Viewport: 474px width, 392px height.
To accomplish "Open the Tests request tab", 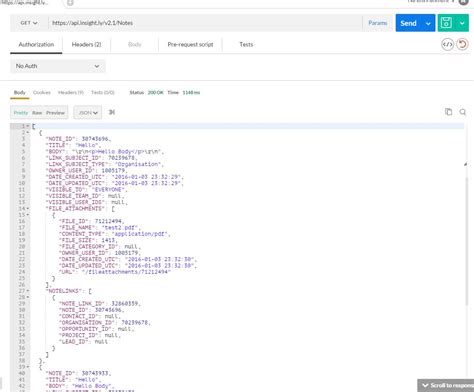I will [246, 44].
